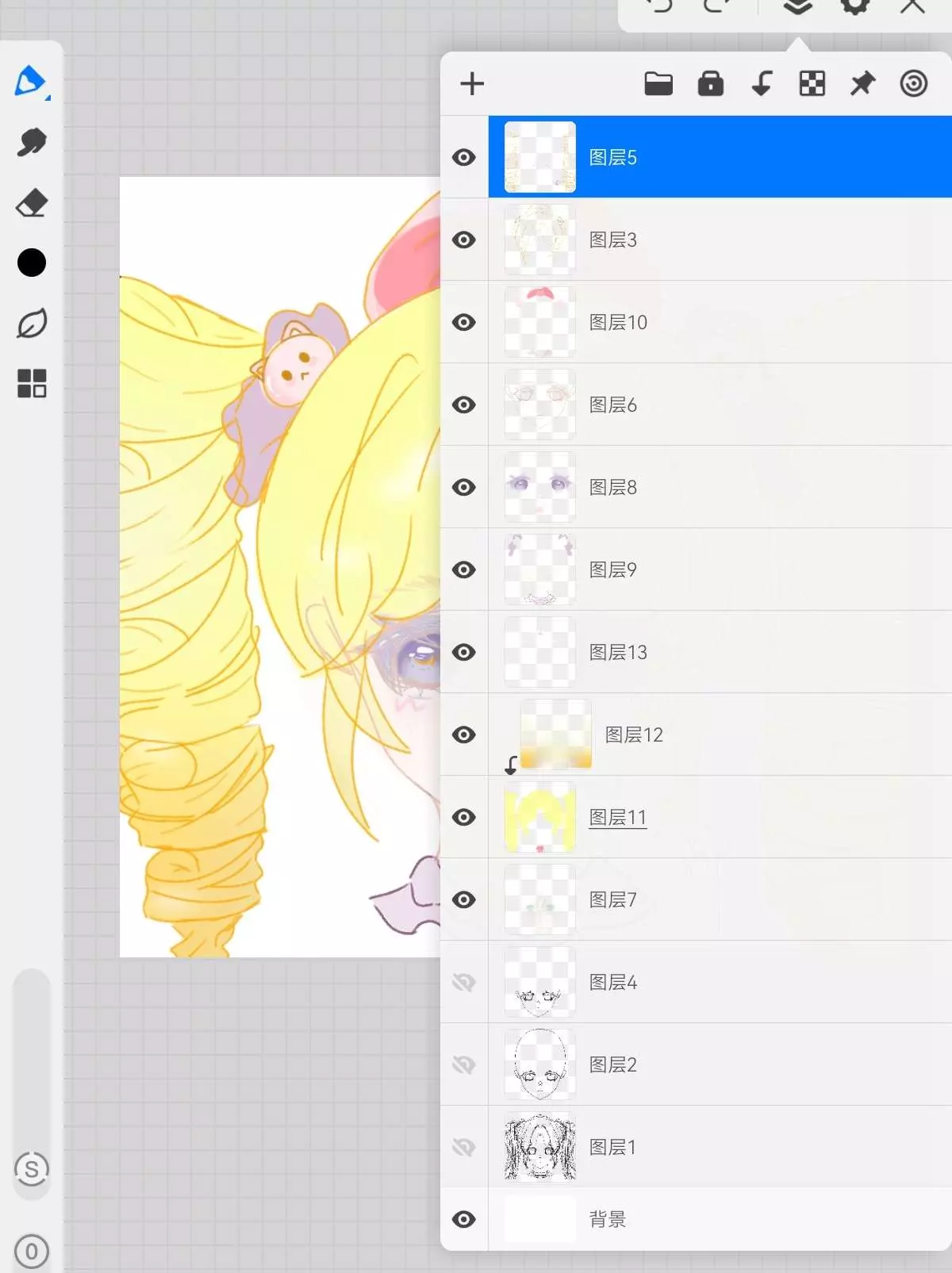Undo the last action
The image size is (952, 1273).
tap(659, 6)
